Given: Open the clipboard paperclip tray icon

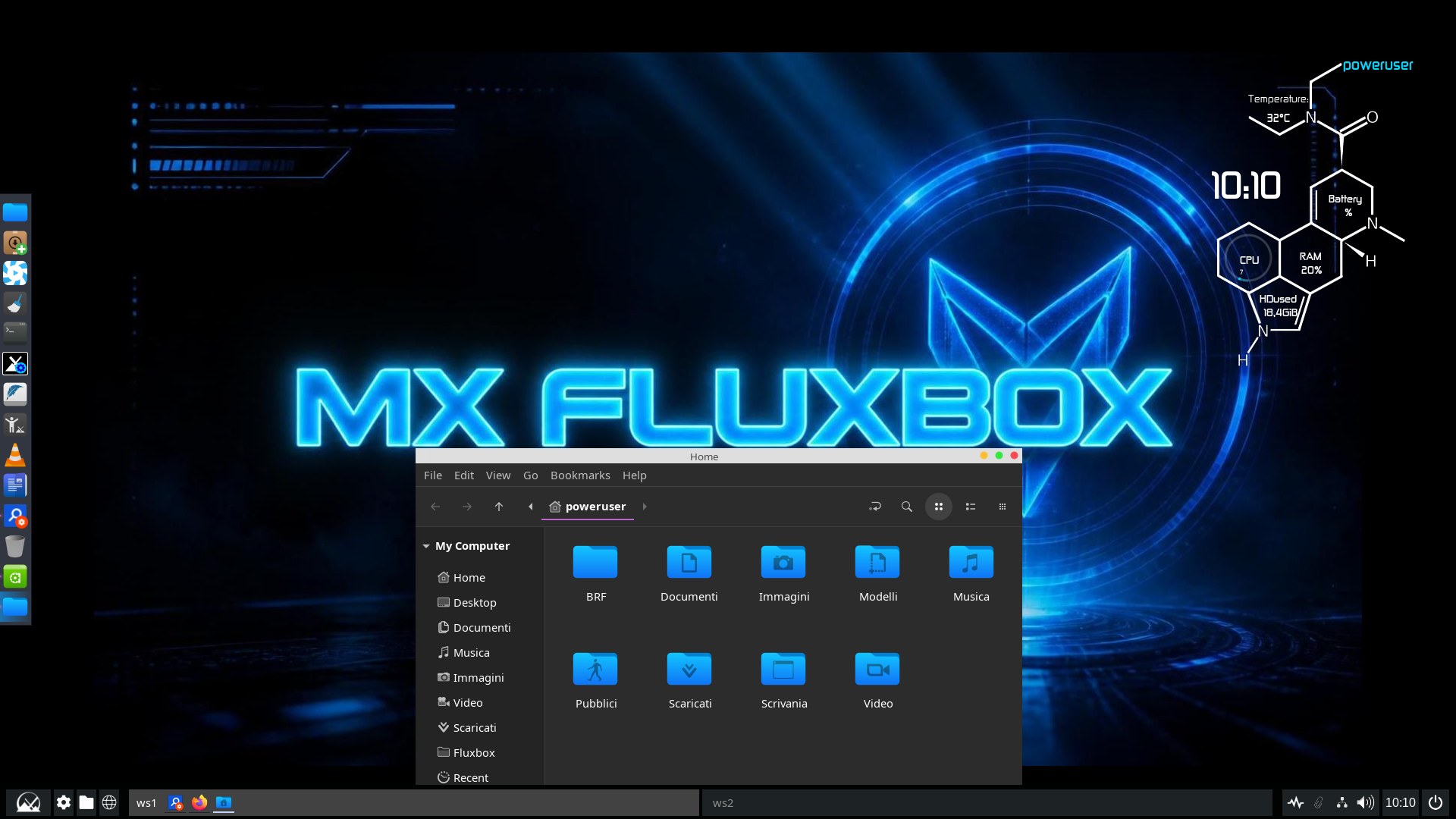Looking at the screenshot, I should (1319, 802).
